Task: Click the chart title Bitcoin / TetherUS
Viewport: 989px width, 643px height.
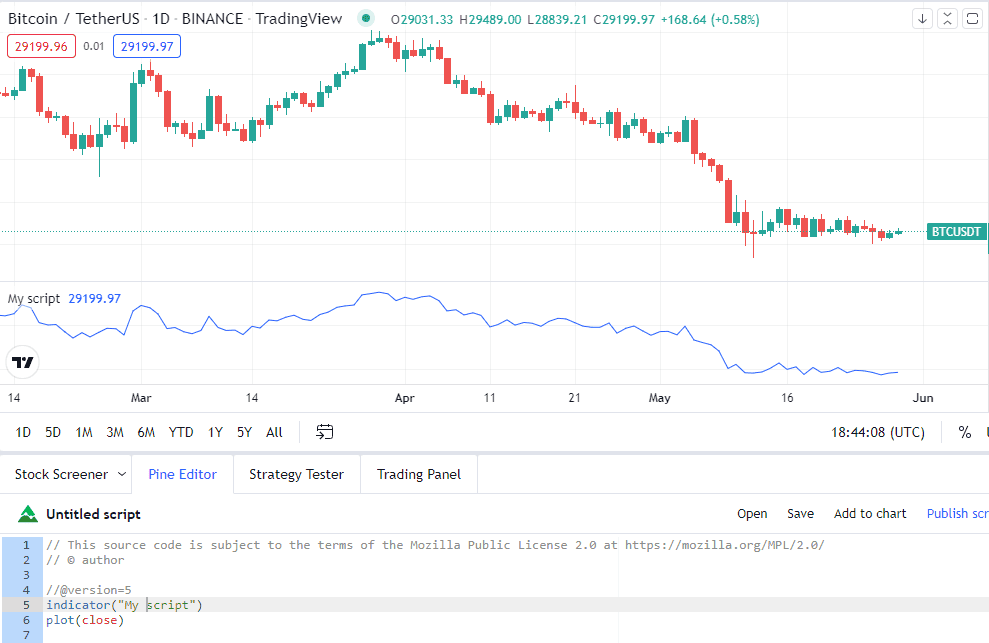Action: click(x=73, y=19)
